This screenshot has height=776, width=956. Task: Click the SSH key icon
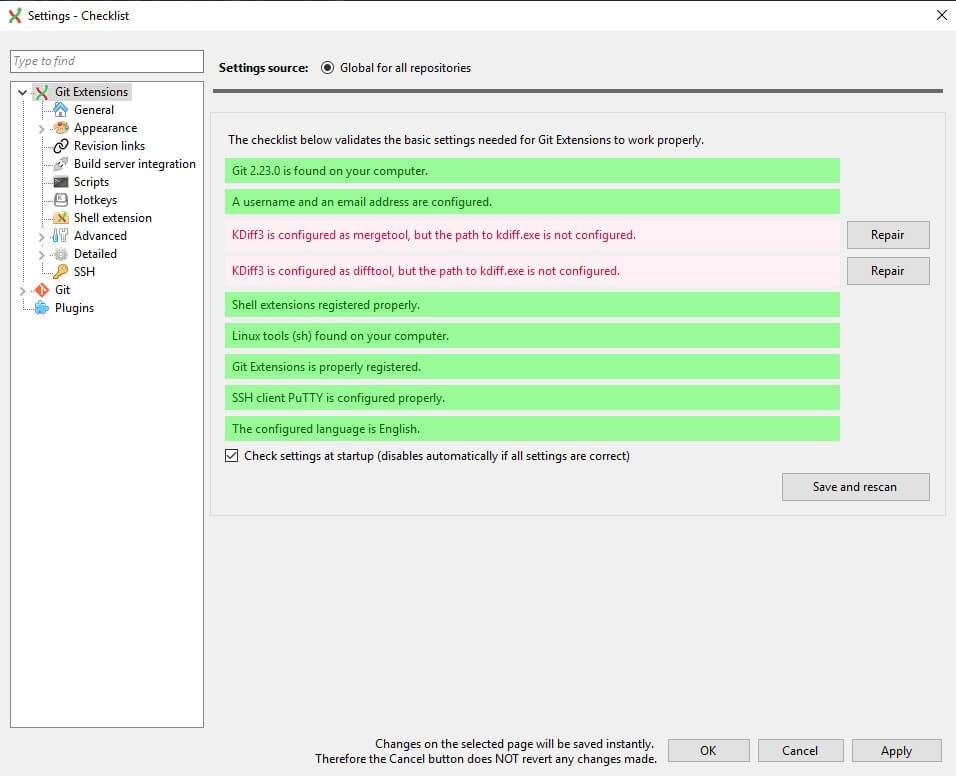pos(60,272)
